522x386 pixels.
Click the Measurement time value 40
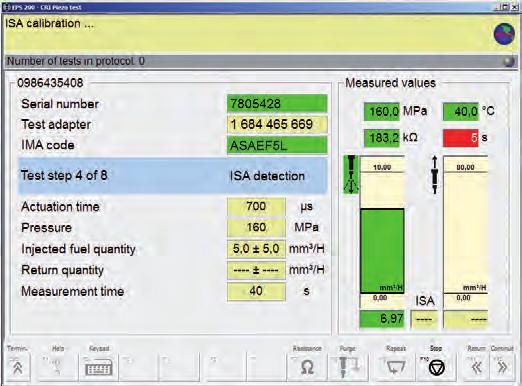click(256, 291)
